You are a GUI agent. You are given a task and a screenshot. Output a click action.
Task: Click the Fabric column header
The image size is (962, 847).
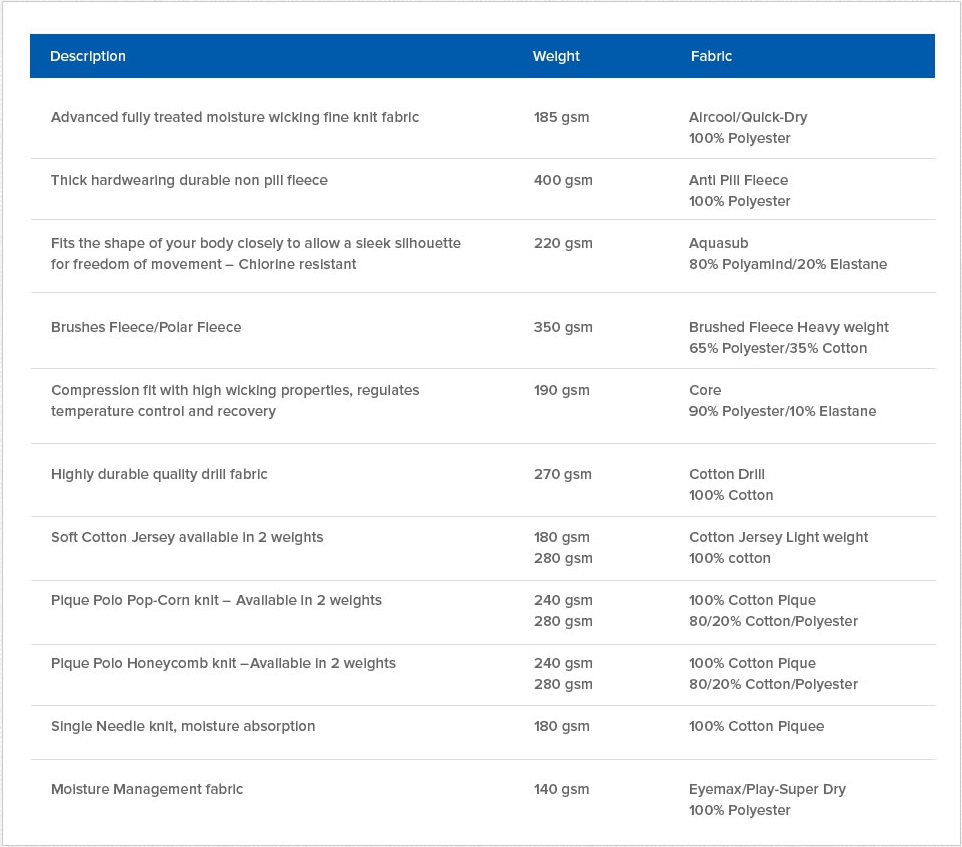click(x=711, y=56)
